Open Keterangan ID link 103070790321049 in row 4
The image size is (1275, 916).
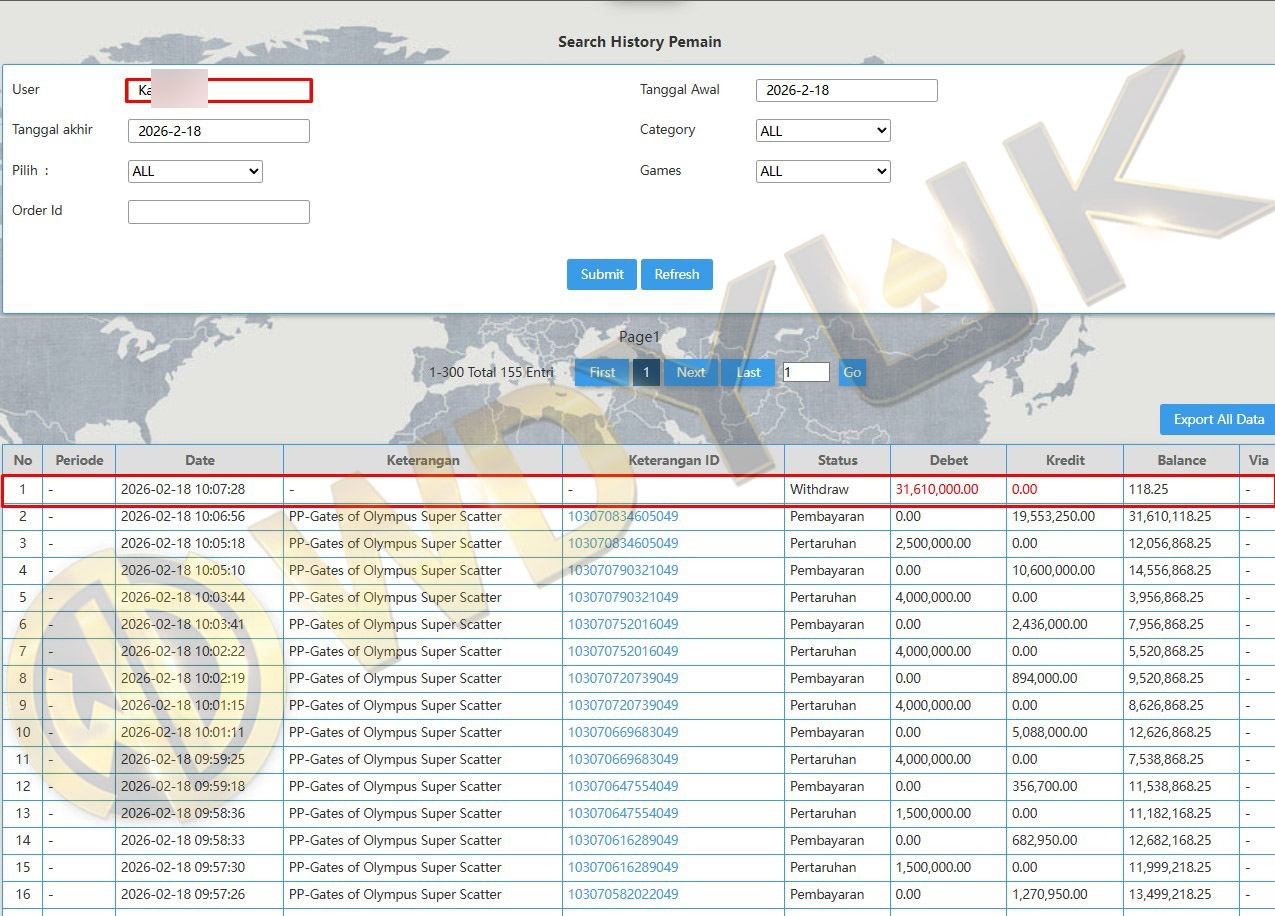[x=623, y=571]
